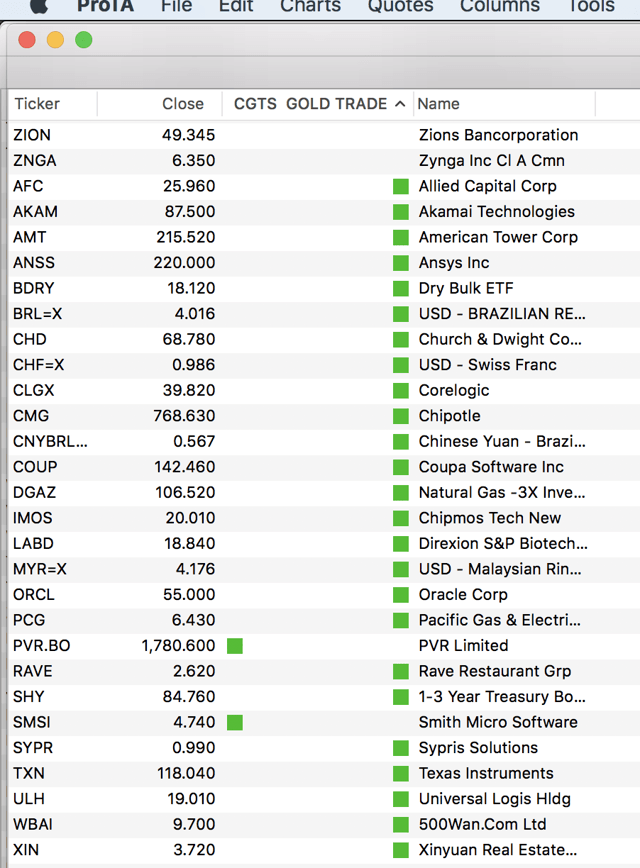Sort by the Ticker column header

coord(37,104)
